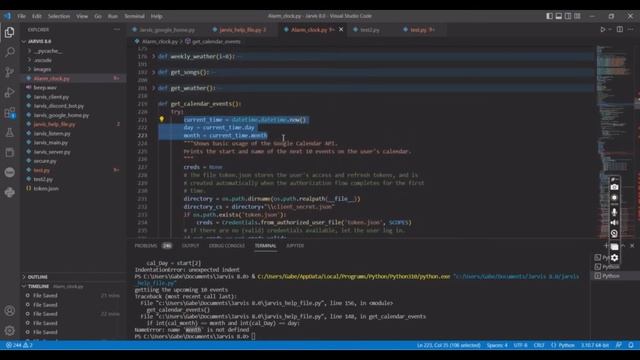Toggle the screen recorder microphone icon
Image resolution: width=640 pixels, height=360 pixels.
tap(614, 212)
